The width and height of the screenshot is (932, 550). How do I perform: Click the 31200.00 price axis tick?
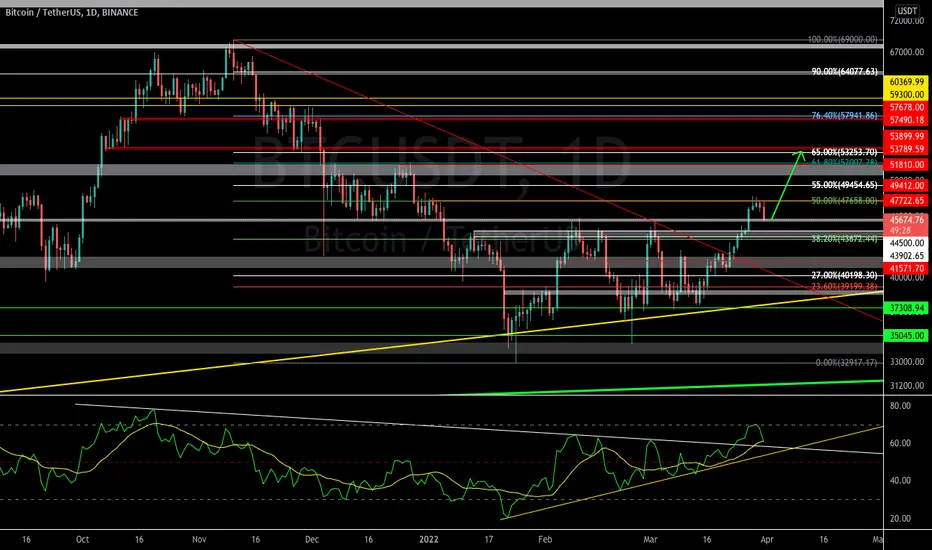tap(906, 386)
